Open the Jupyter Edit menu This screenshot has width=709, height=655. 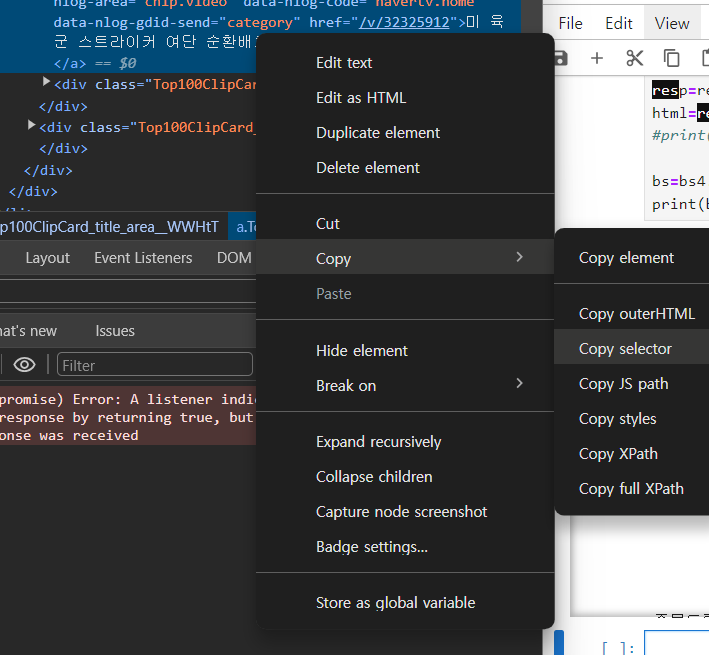click(x=619, y=24)
